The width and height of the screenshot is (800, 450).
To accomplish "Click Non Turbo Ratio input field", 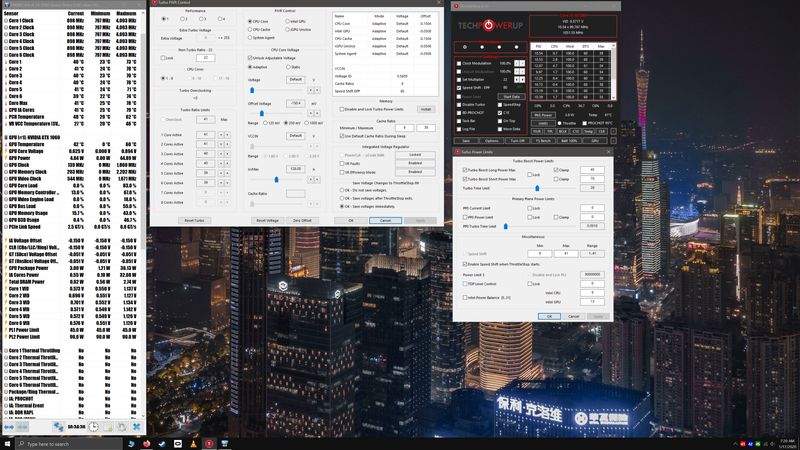I will (x=205, y=58).
